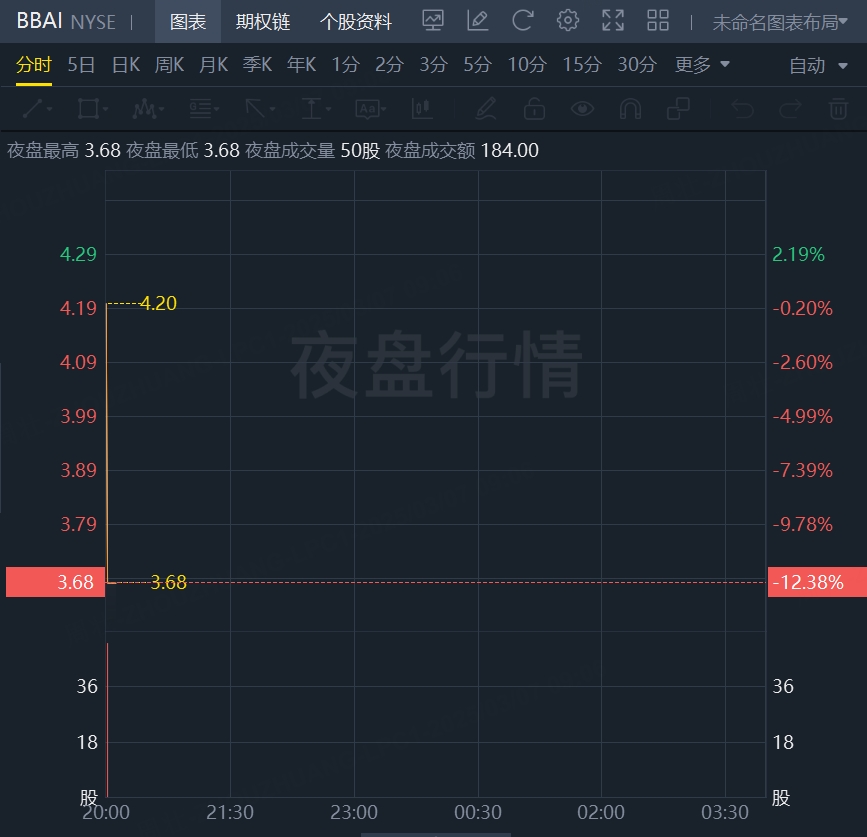Click the undo arrow icon

pos(742,109)
